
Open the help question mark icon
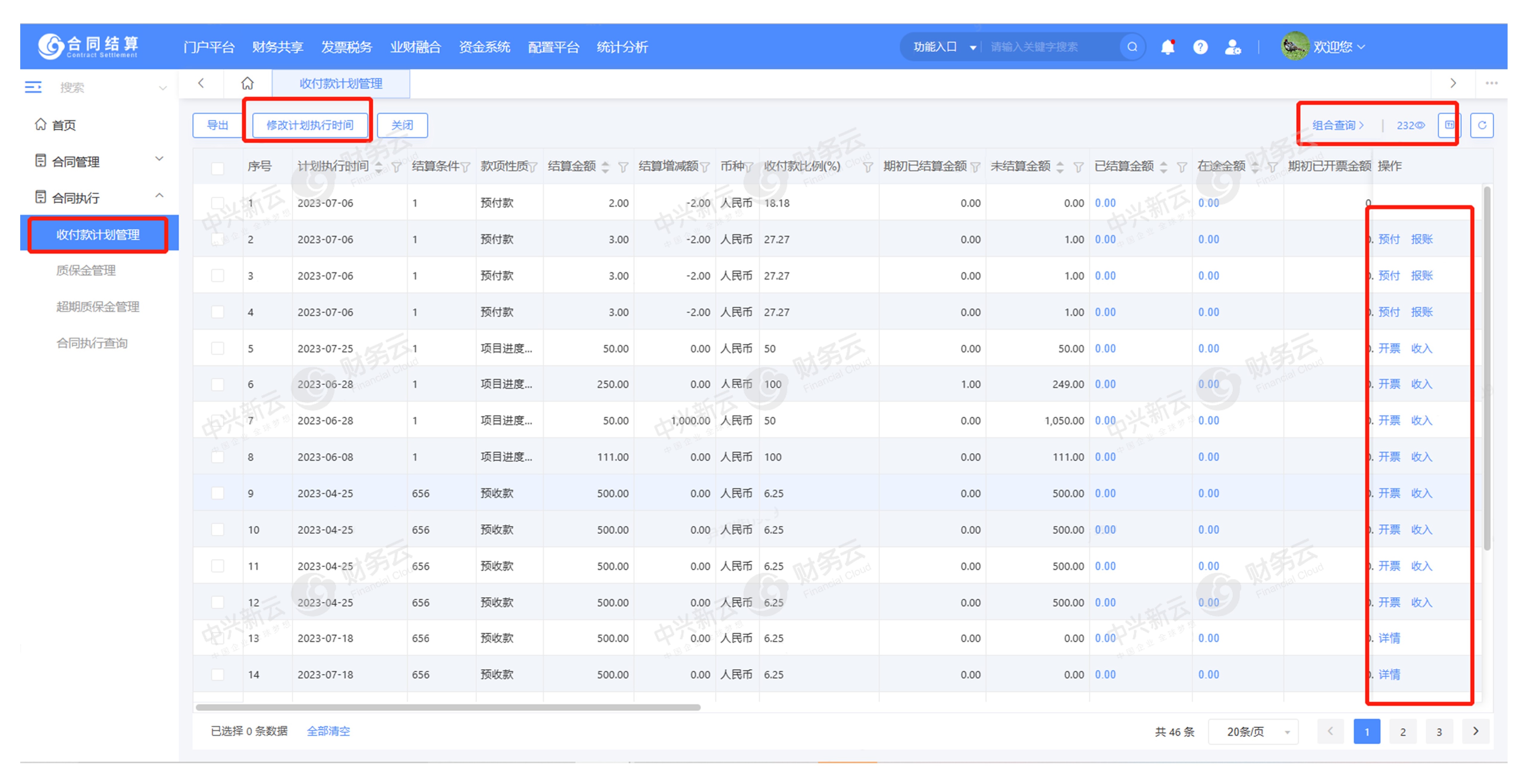[1200, 47]
